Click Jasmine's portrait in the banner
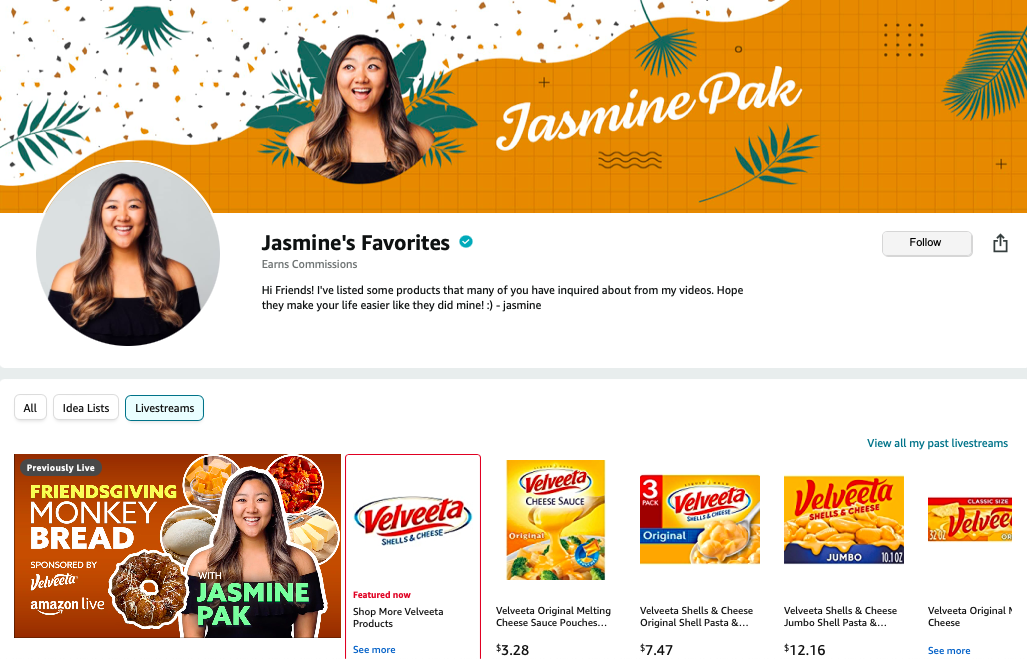 point(362,108)
